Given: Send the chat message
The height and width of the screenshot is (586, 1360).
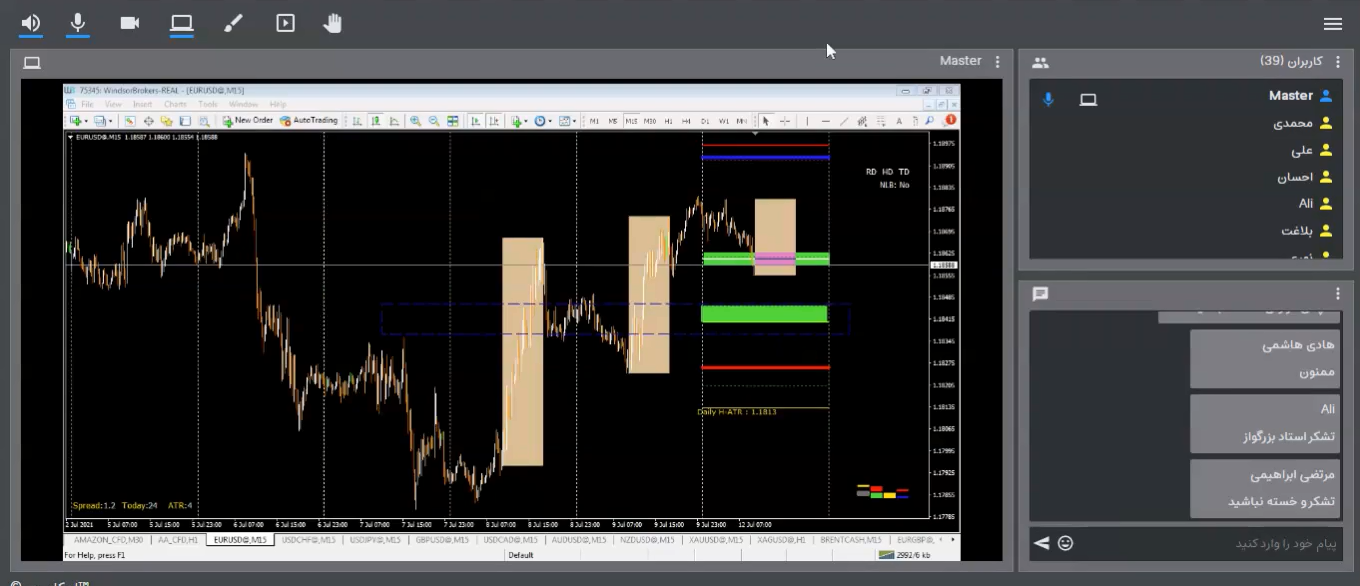Looking at the screenshot, I should (1042, 543).
